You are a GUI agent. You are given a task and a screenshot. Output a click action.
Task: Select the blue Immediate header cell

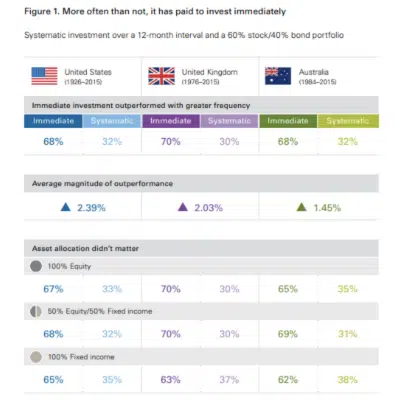point(53,121)
